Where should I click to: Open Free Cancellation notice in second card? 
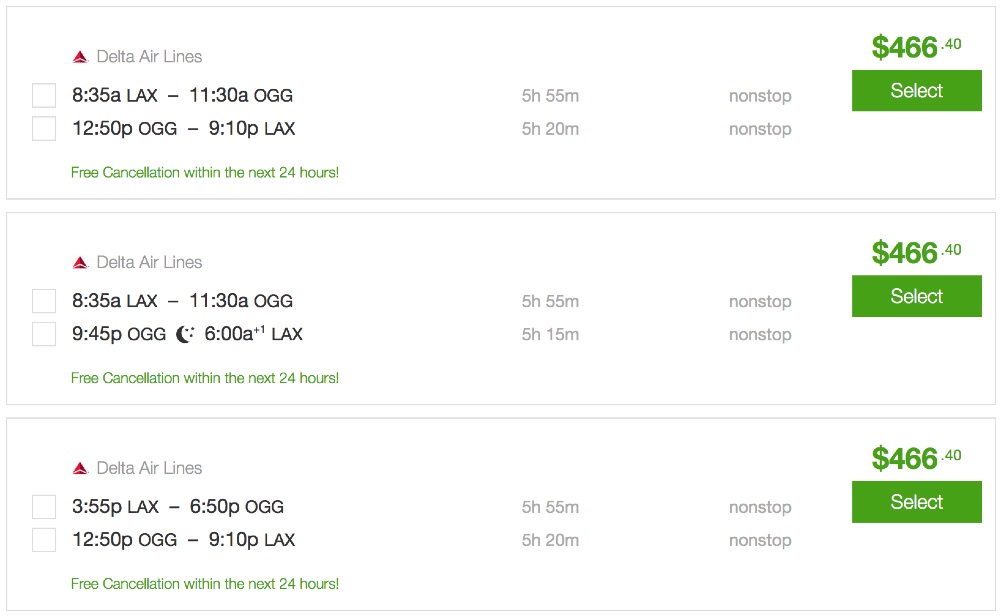tap(205, 378)
